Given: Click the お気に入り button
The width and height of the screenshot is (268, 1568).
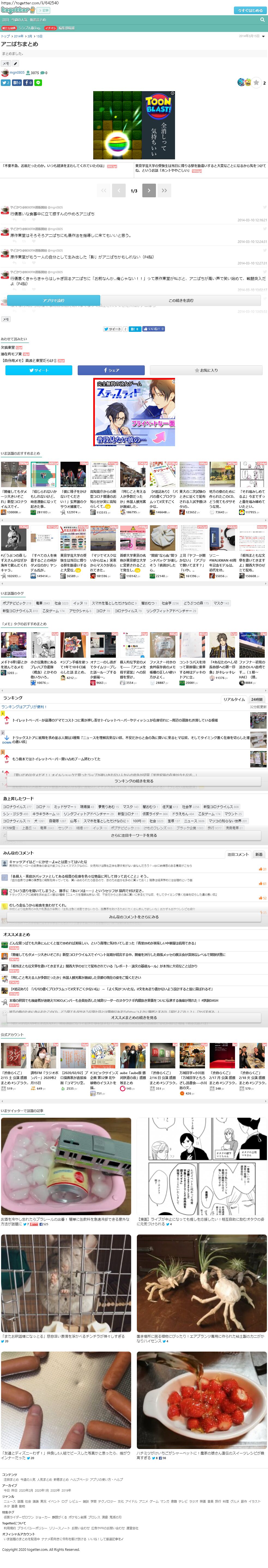Looking at the screenshot, I should point(209,370).
